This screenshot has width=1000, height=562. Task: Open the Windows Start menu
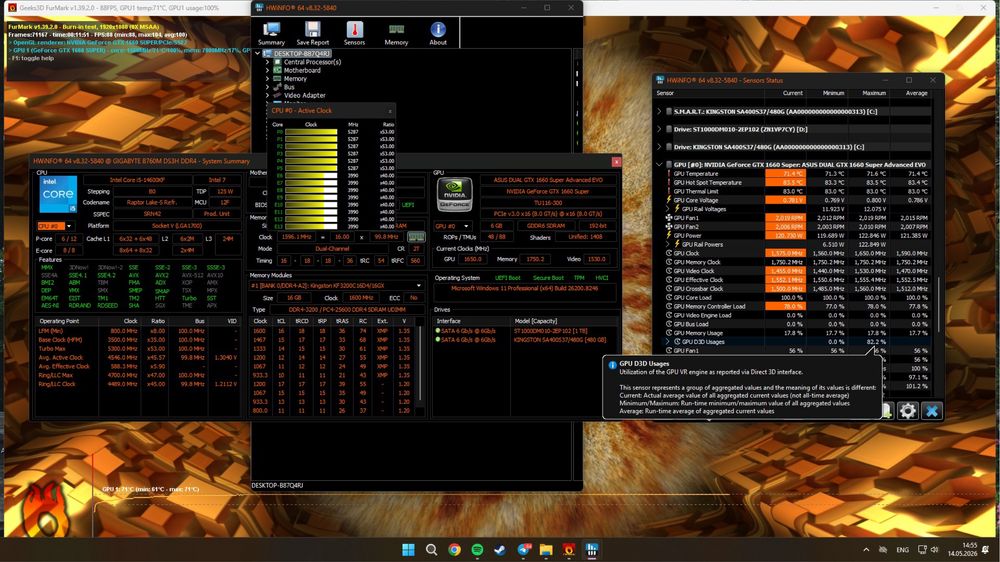pyautogui.click(x=408, y=550)
